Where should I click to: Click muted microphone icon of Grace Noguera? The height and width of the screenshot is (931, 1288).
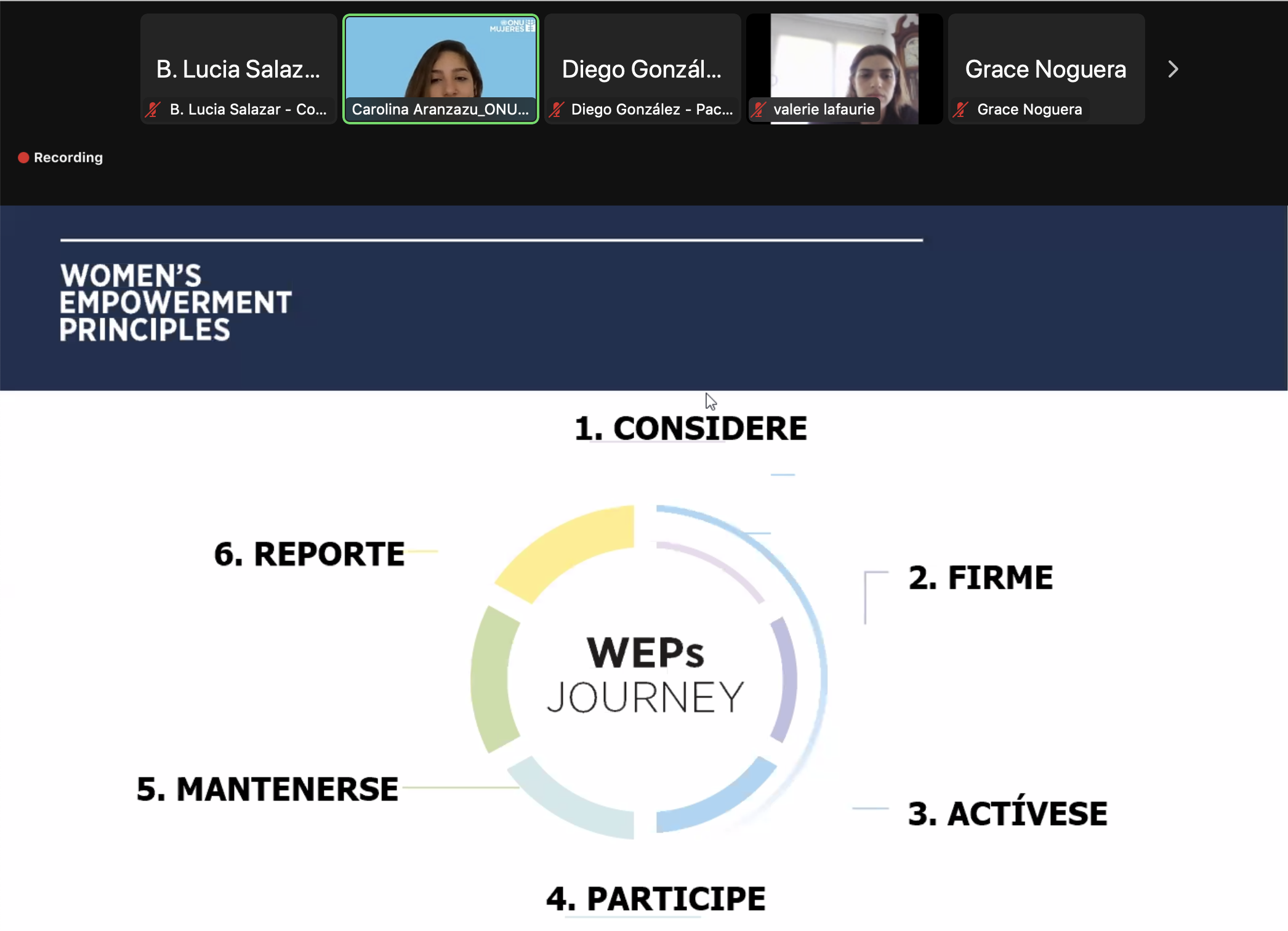pyautogui.click(x=960, y=110)
